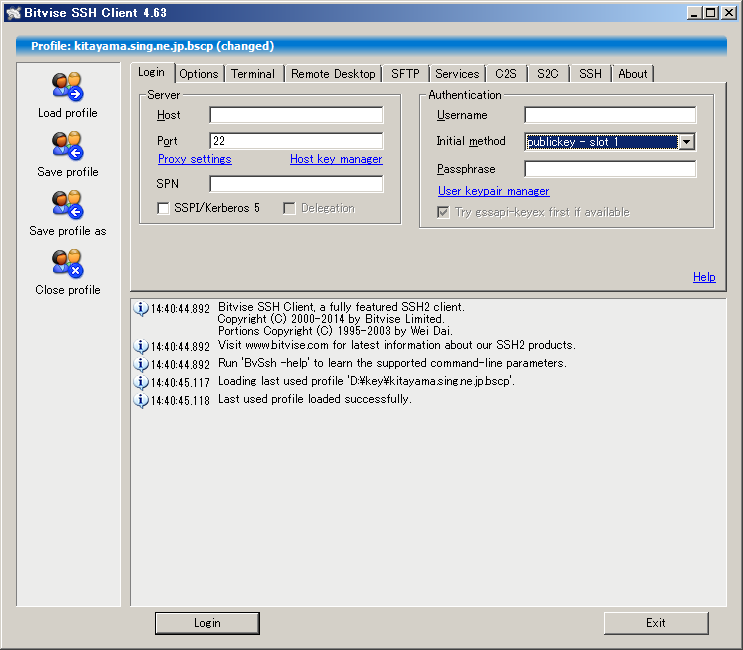Click log text 'Last used profile loaded successfully.'
The image size is (743, 650).
tap(315, 399)
